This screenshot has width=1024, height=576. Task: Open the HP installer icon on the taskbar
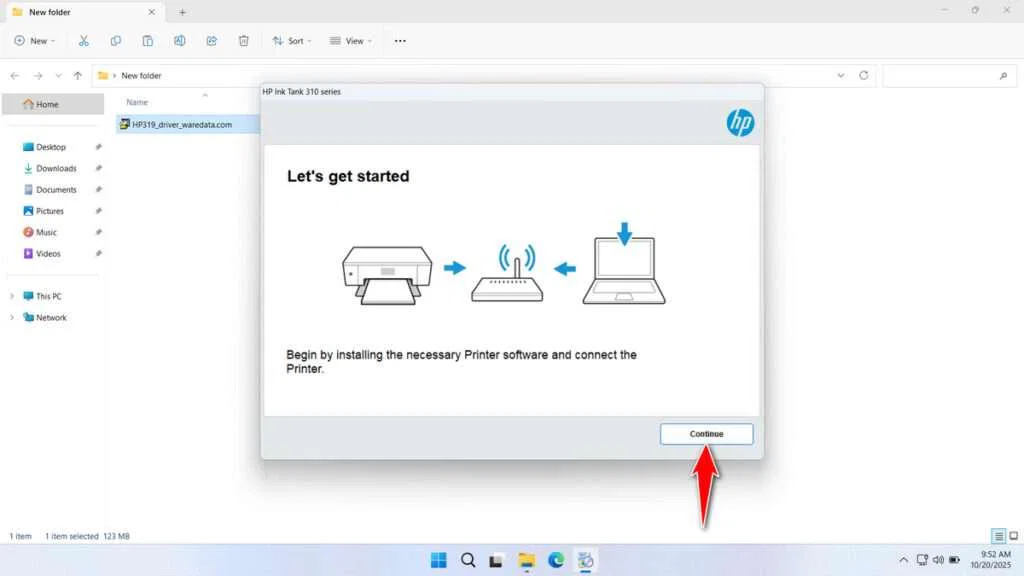[x=585, y=560]
